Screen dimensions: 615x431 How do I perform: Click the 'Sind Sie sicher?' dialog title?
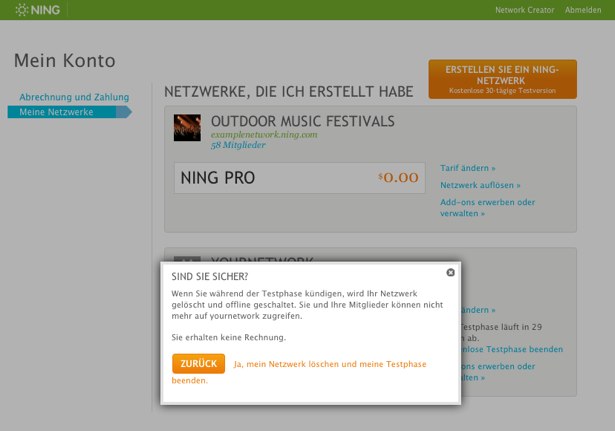click(210, 276)
